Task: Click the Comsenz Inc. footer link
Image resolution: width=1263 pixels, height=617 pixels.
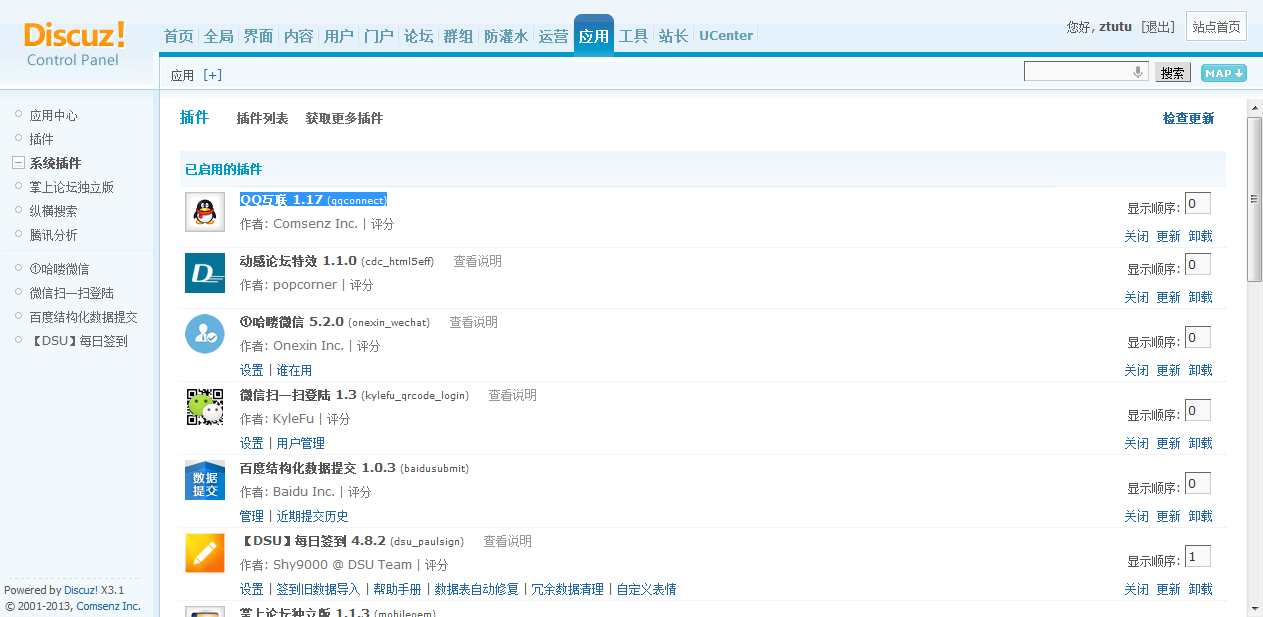Action: click(x=109, y=606)
